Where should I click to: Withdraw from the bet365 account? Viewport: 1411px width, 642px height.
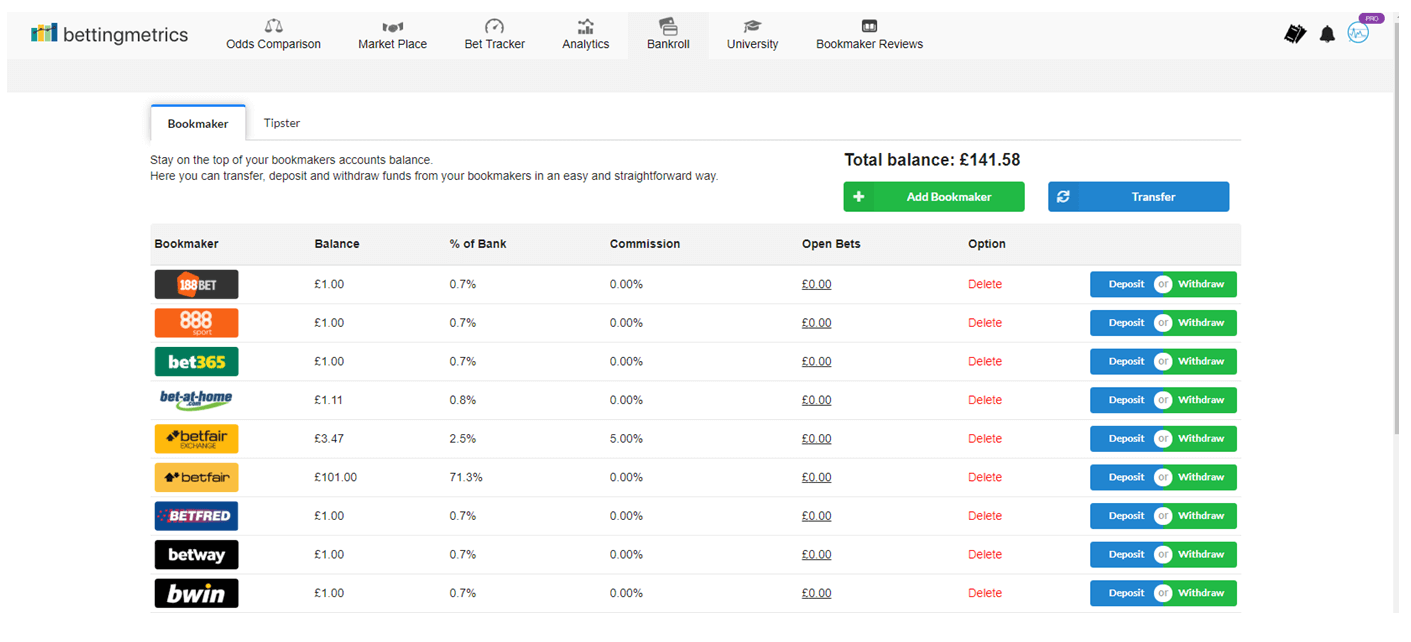click(1202, 361)
